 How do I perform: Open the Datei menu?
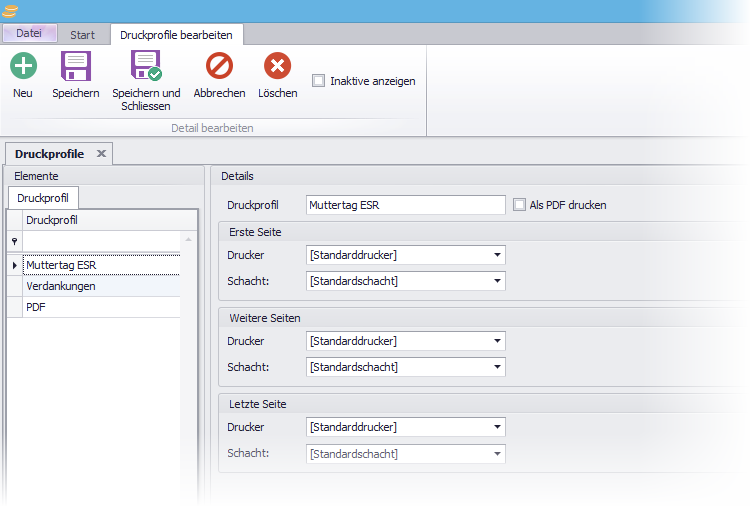pyautogui.click(x=29, y=34)
